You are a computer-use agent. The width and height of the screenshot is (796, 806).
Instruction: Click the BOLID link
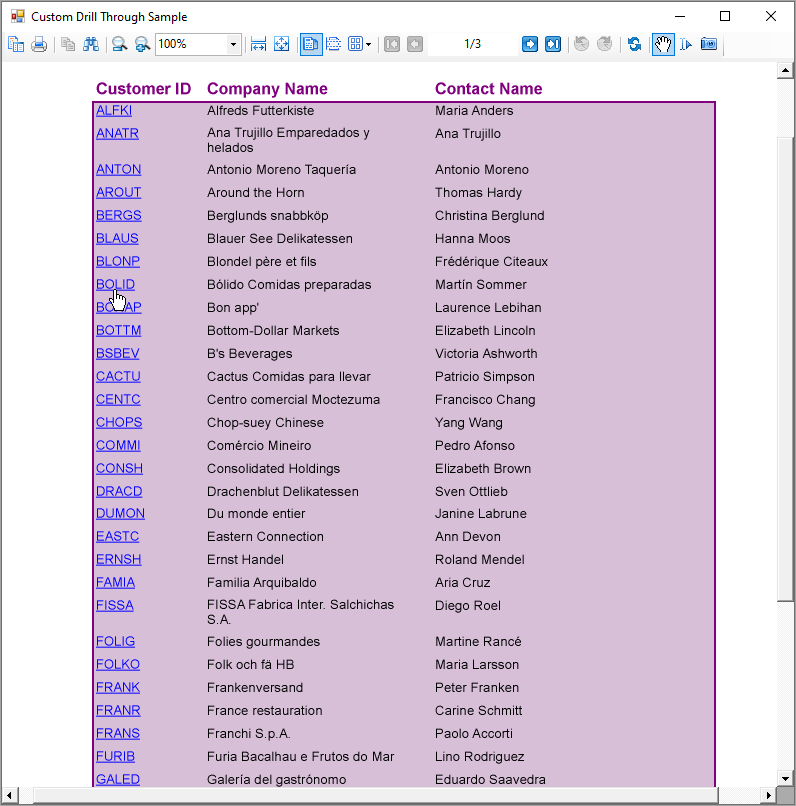pyautogui.click(x=116, y=284)
